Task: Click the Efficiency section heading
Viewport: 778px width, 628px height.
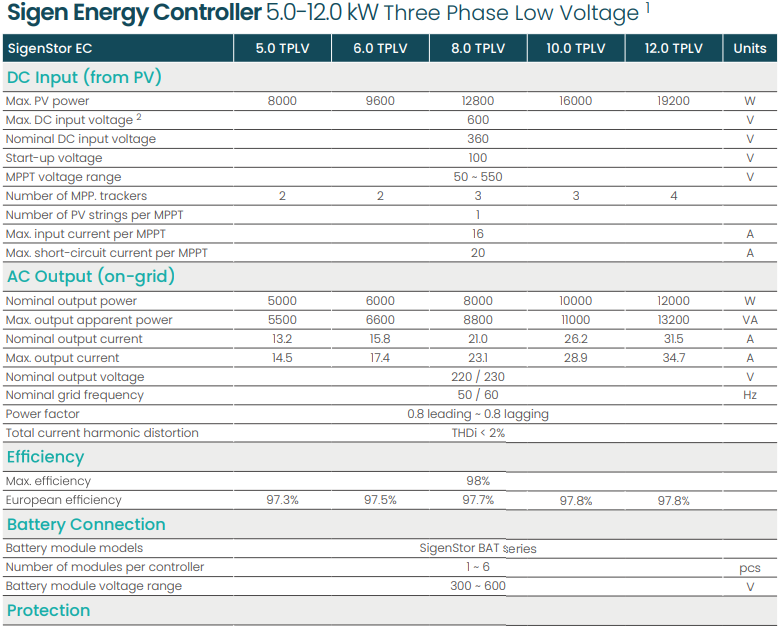Action: pyautogui.click(x=46, y=457)
